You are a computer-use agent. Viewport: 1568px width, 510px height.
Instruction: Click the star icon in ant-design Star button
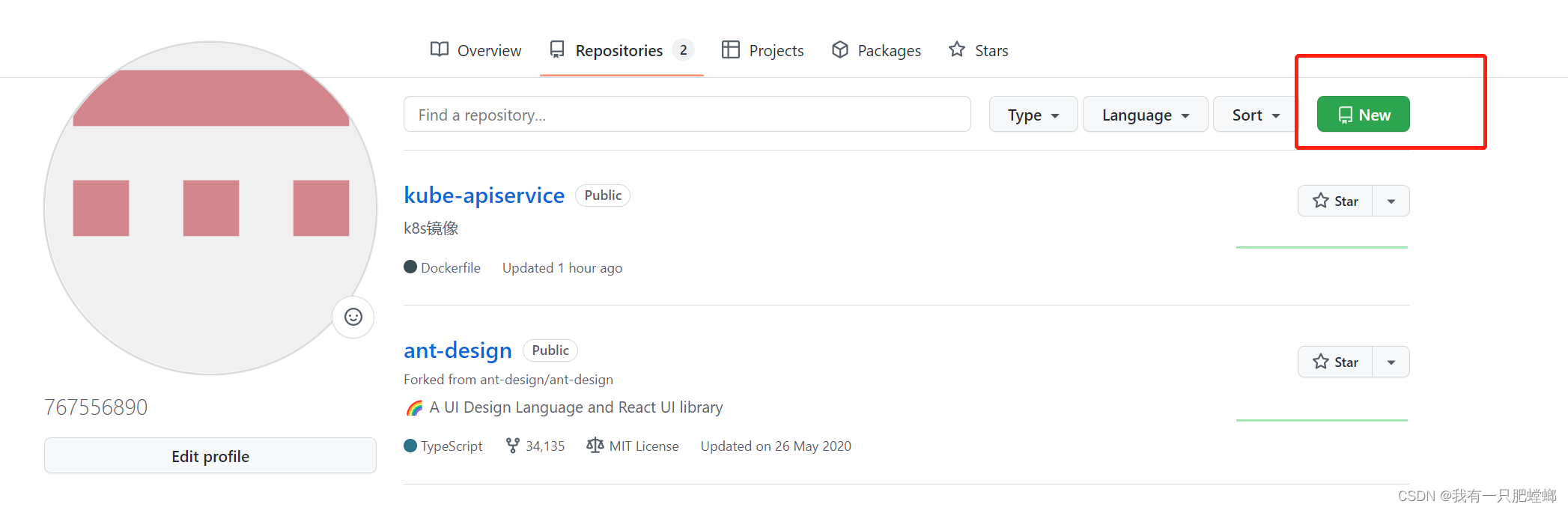point(1321,362)
